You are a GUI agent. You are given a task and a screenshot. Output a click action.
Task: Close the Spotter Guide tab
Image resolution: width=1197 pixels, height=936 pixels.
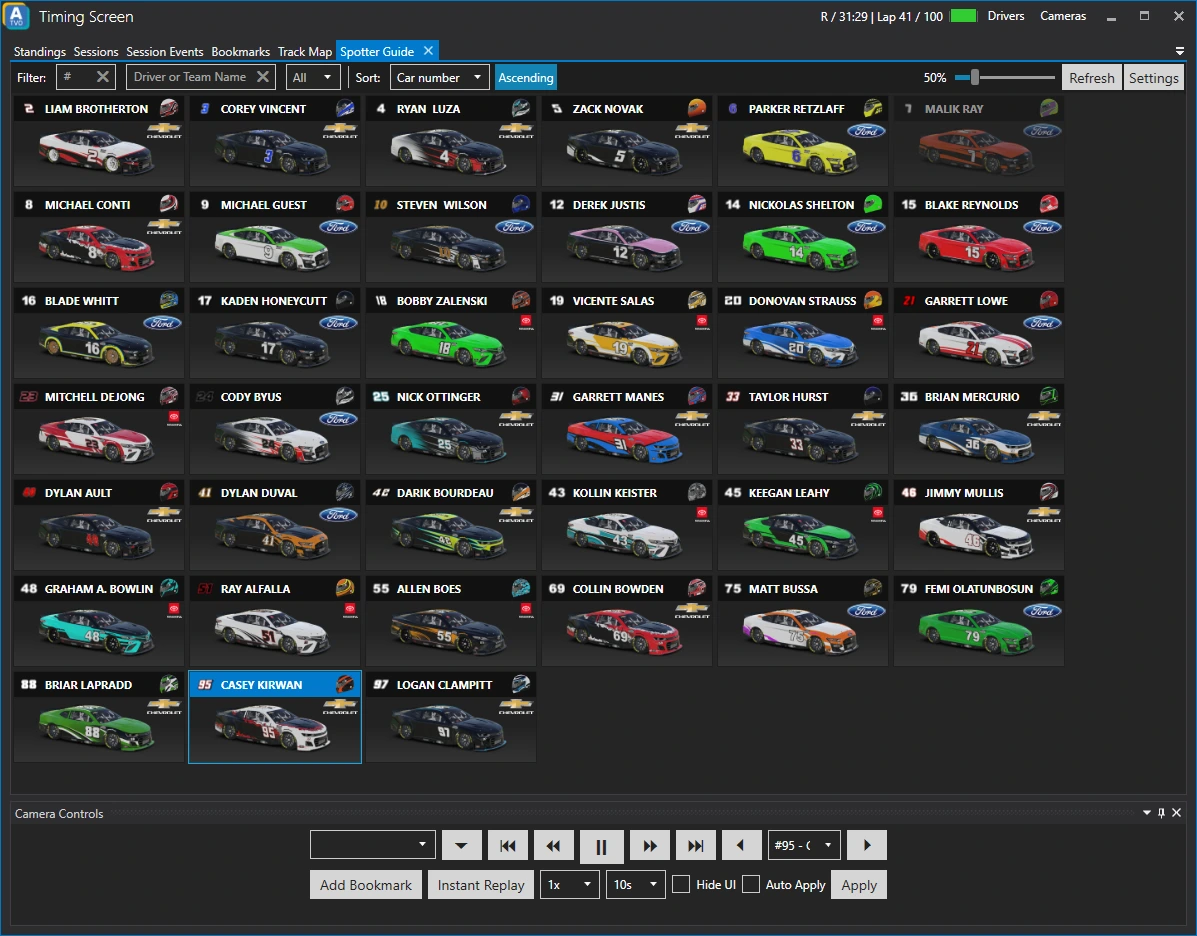(428, 50)
